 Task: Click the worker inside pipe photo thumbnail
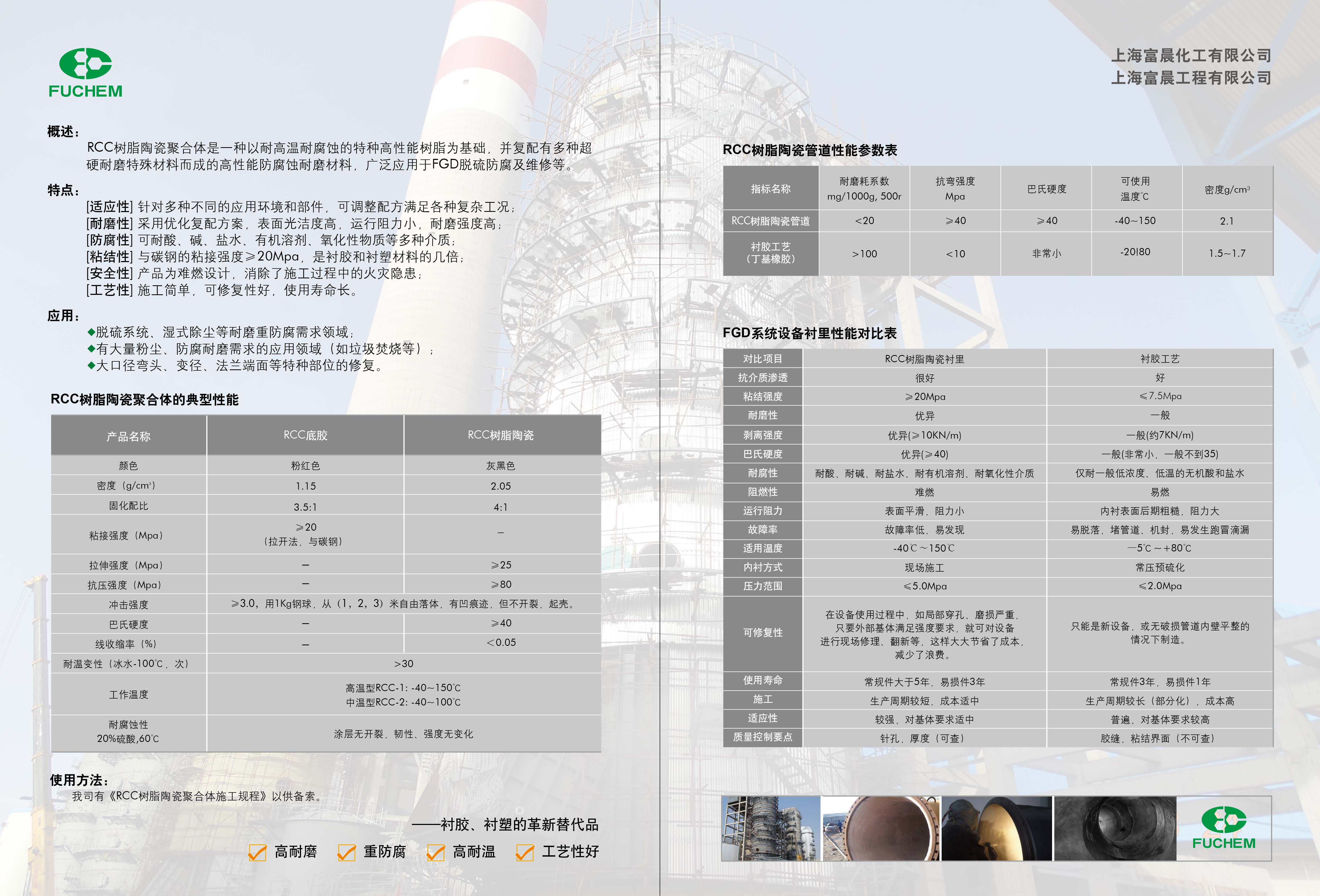[x=997, y=828]
